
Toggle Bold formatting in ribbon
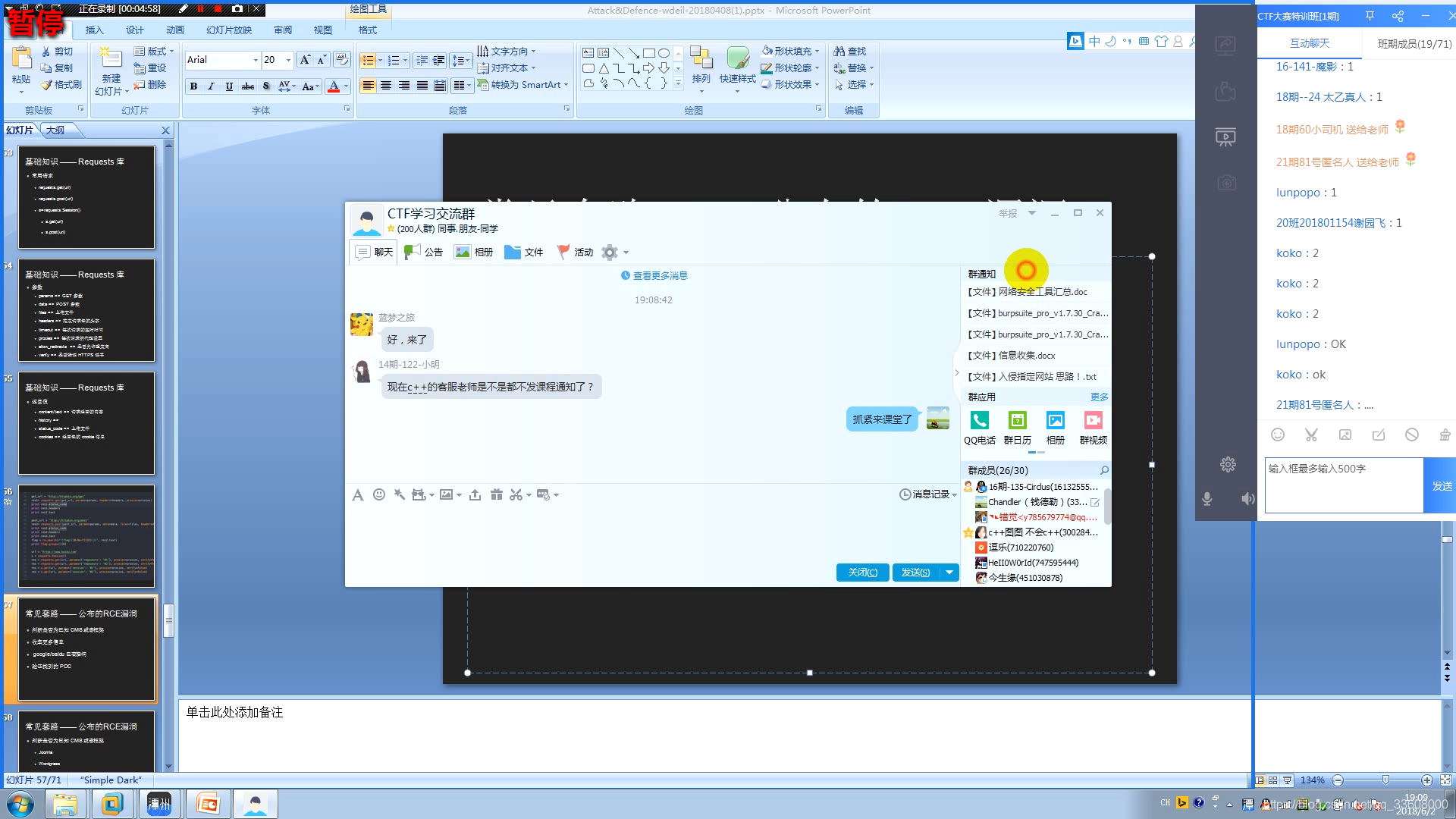193,86
